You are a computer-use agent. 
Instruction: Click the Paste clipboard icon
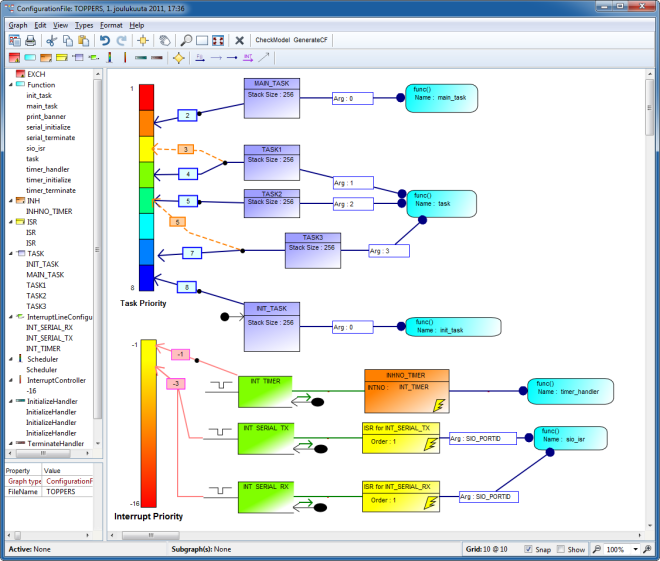83,40
